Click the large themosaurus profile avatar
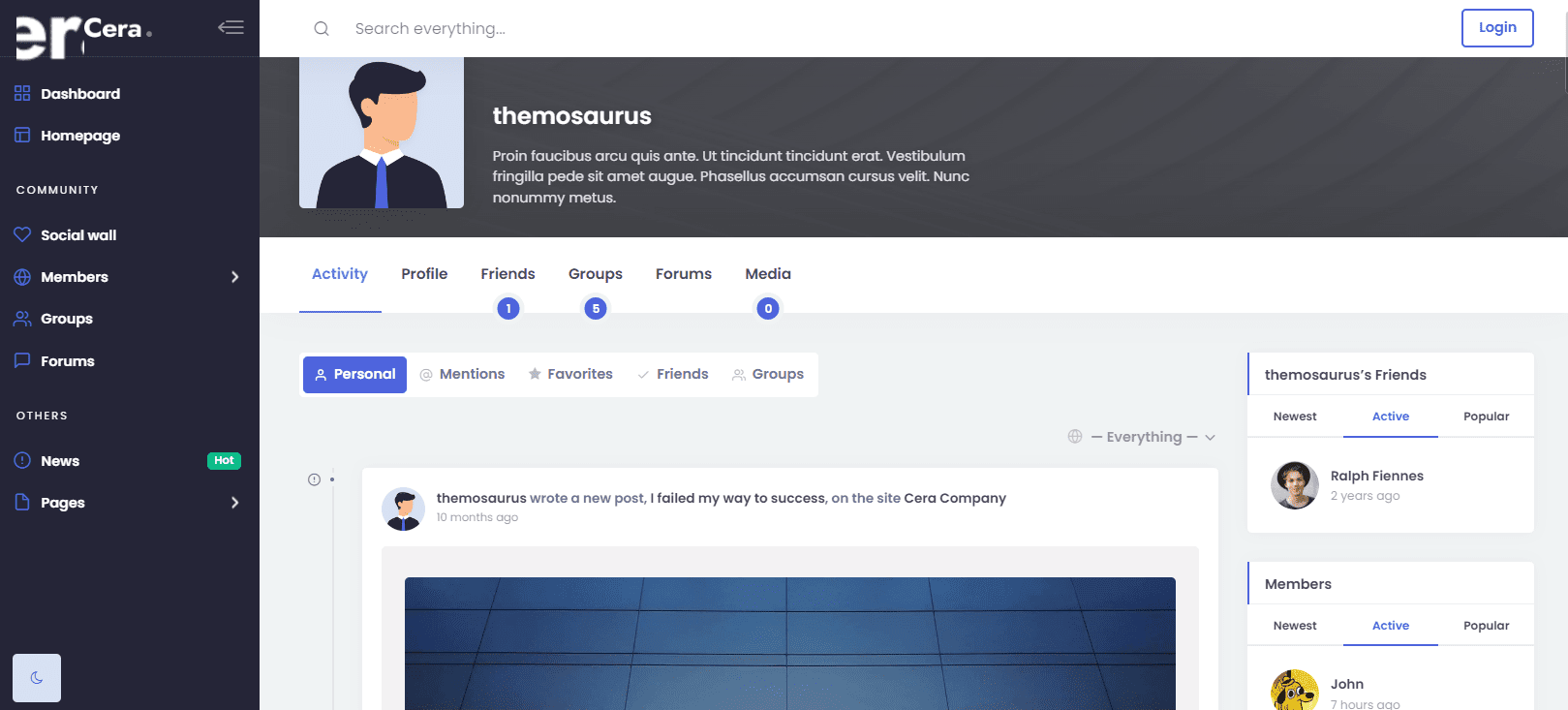Image resolution: width=1568 pixels, height=710 pixels. [x=382, y=133]
